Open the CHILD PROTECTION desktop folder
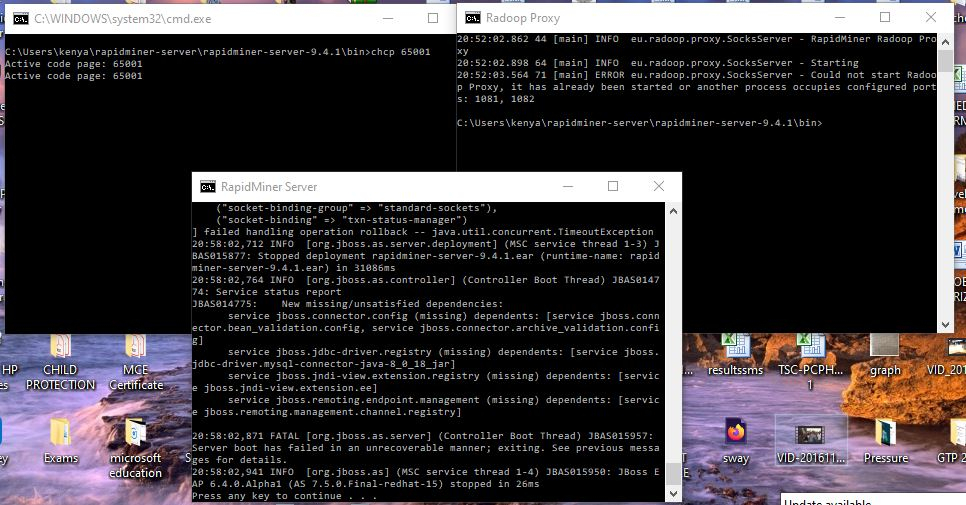This screenshot has height=505, width=966. (x=60, y=362)
